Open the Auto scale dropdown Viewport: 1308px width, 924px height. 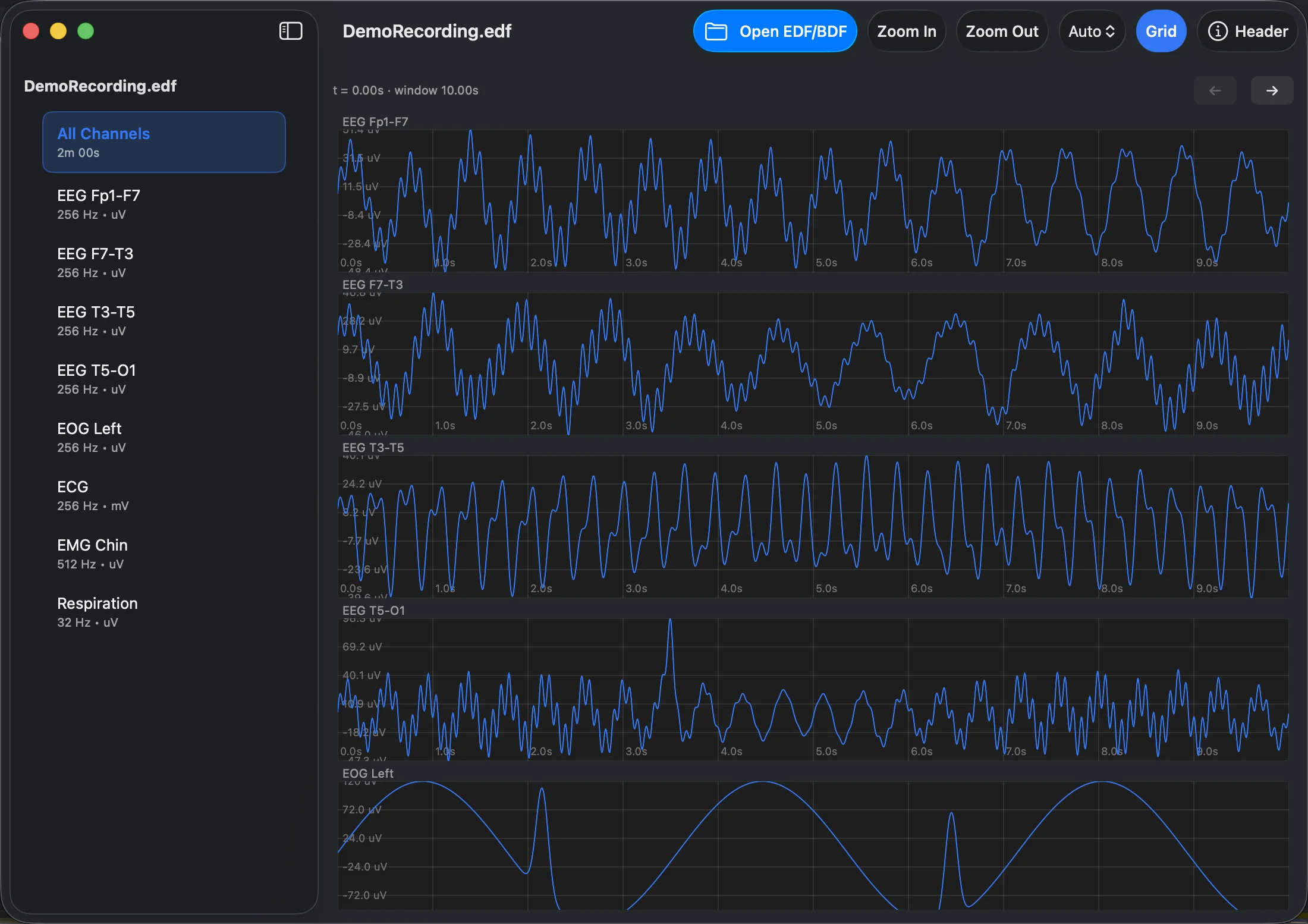tap(1092, 31)
